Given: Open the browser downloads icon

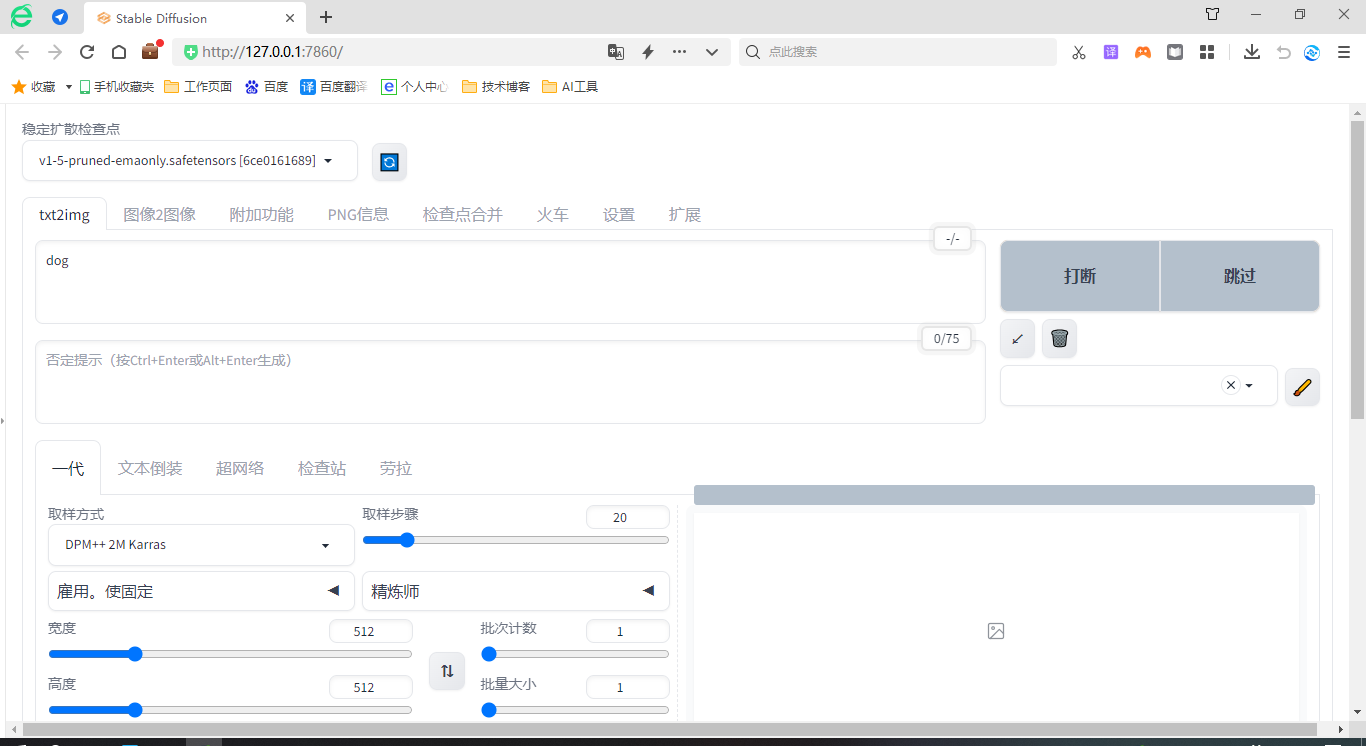Looking at the screenshot, I should pos(1252,52).
